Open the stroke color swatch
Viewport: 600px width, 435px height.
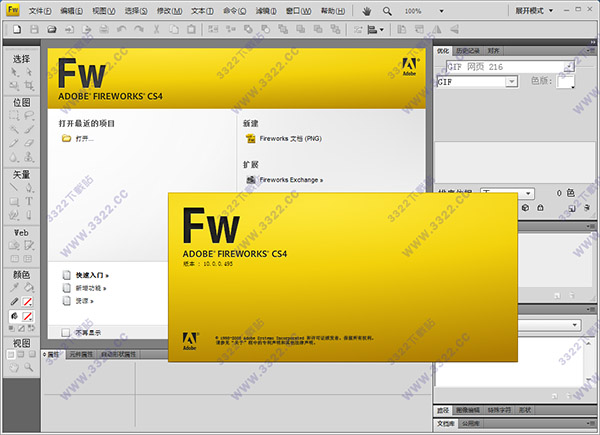[x=28, y=302]
